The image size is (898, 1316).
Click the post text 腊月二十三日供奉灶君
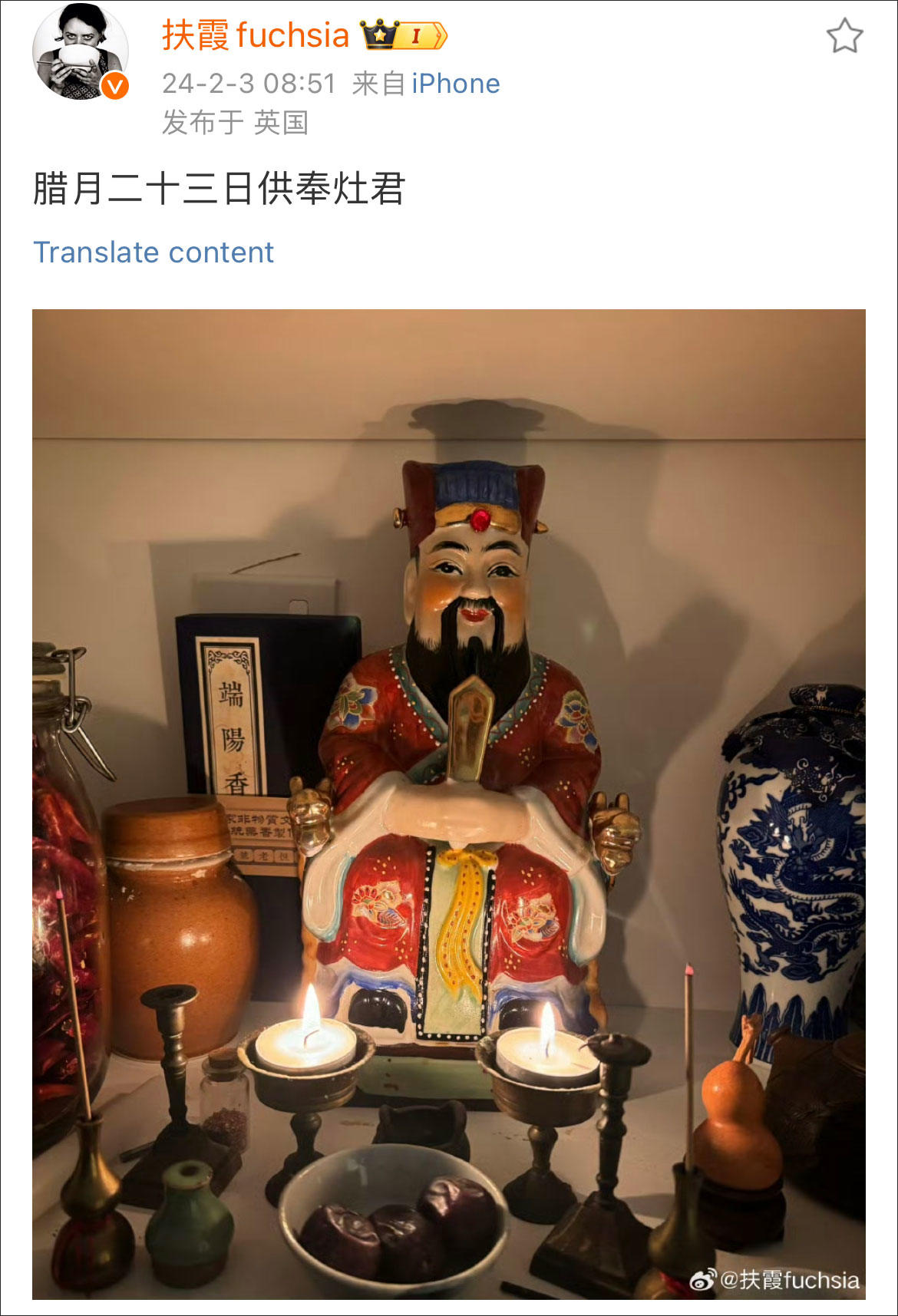219,189
